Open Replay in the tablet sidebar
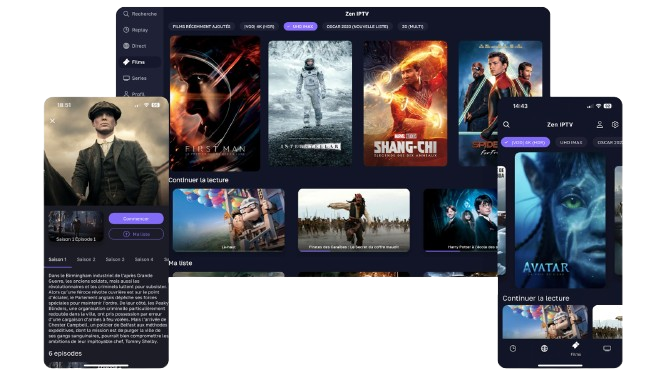This screenshot has width=666, height=375. [x=136, y=30]
